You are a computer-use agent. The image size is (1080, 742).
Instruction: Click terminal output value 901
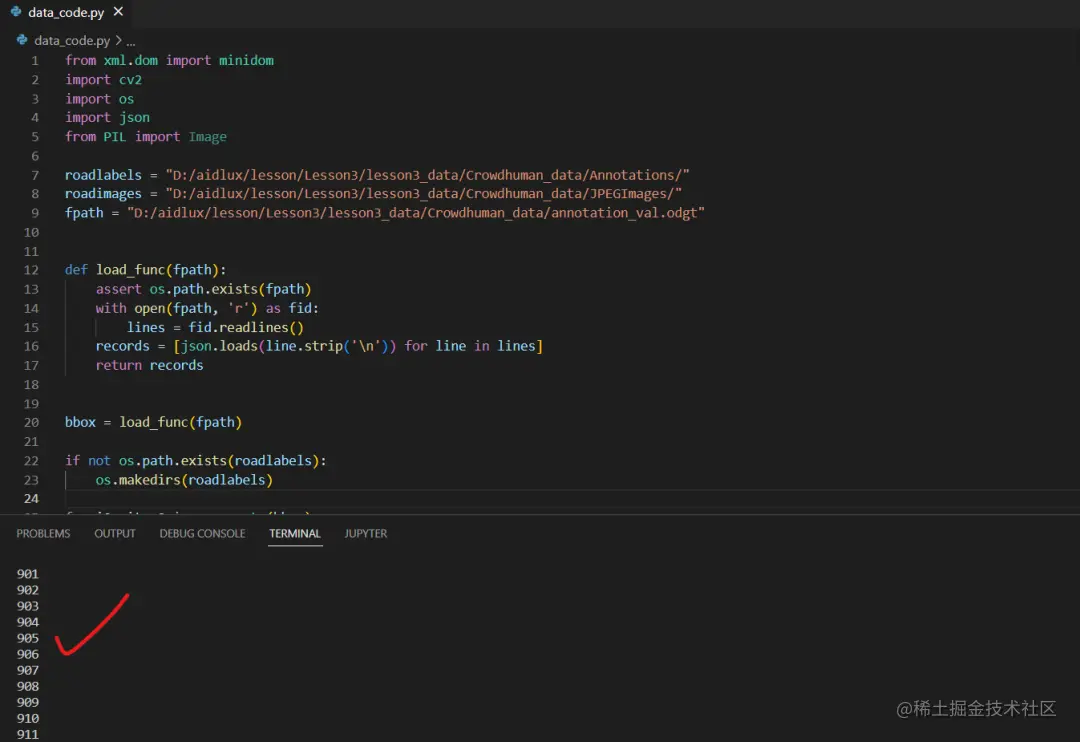click(28, 574)
